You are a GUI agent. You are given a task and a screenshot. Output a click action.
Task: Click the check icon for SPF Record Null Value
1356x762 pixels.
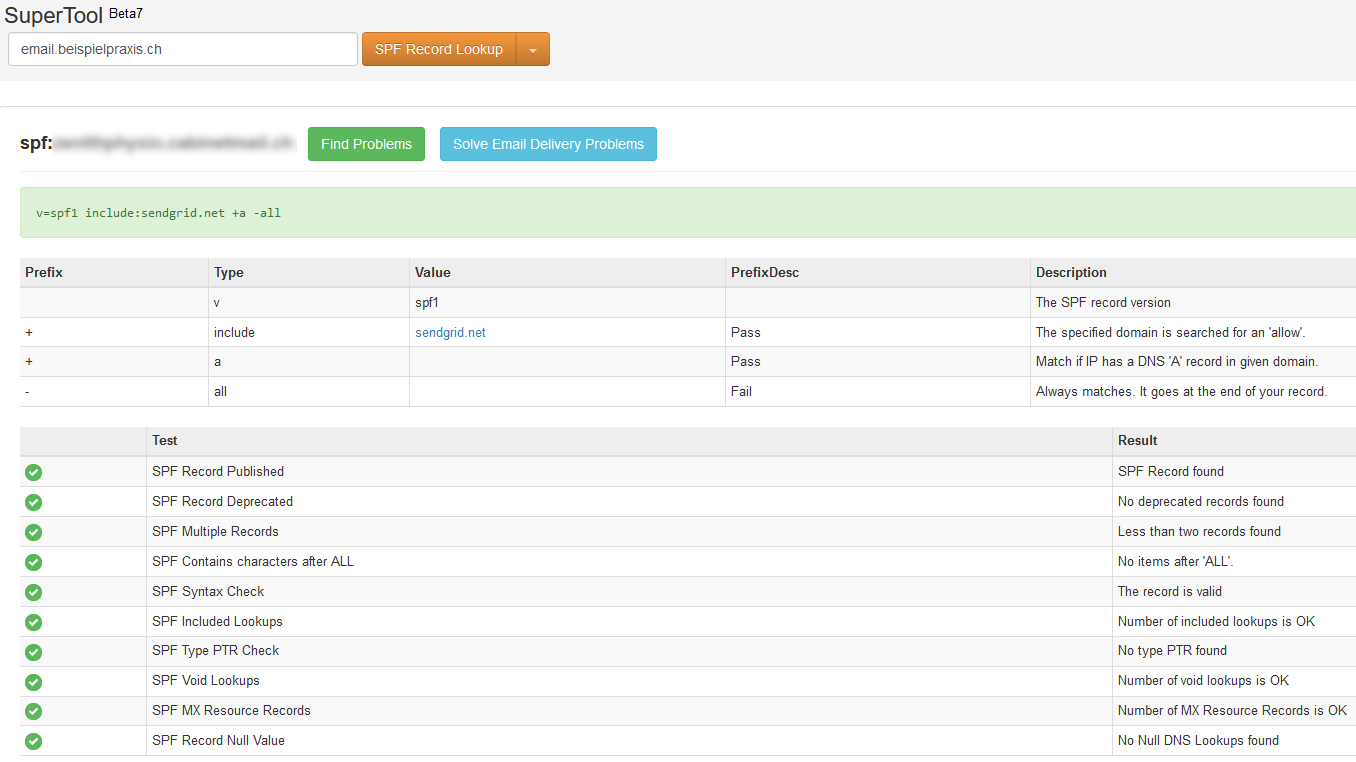click(33, 741)
